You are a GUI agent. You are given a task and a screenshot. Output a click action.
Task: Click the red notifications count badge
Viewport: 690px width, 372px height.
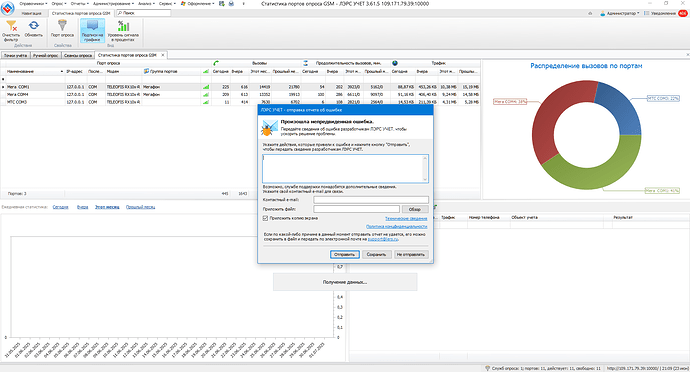683,14
